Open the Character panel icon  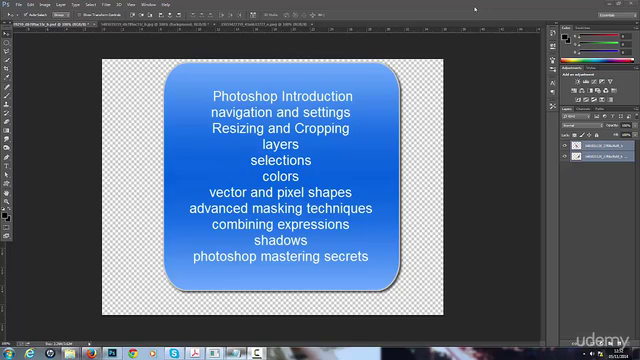553,83
